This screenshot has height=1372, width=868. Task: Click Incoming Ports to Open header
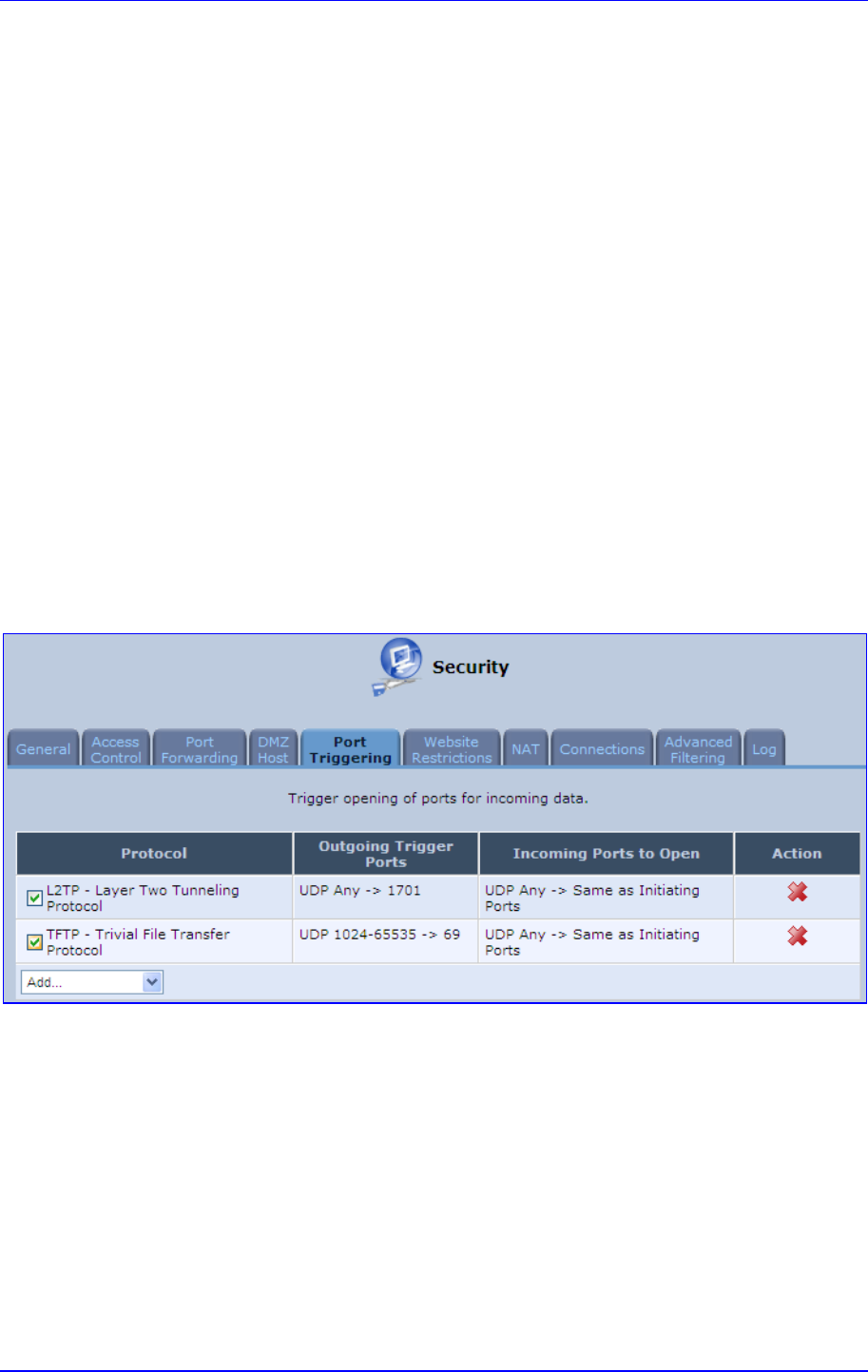[607, 854]
